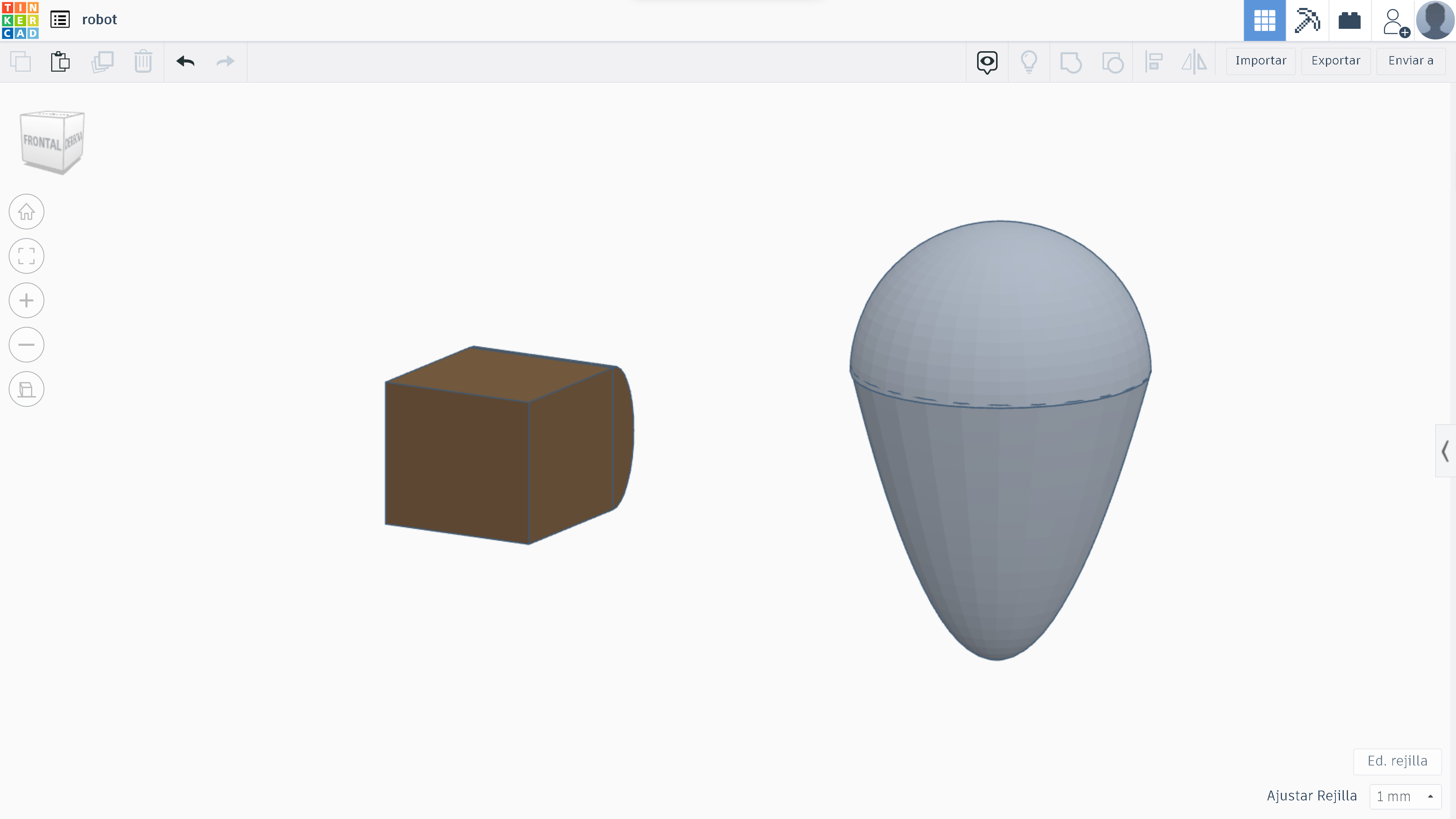This screenshot has height=819, width=1456.
Task: Rename the design title 'robot'
Action: pos(99,20)
